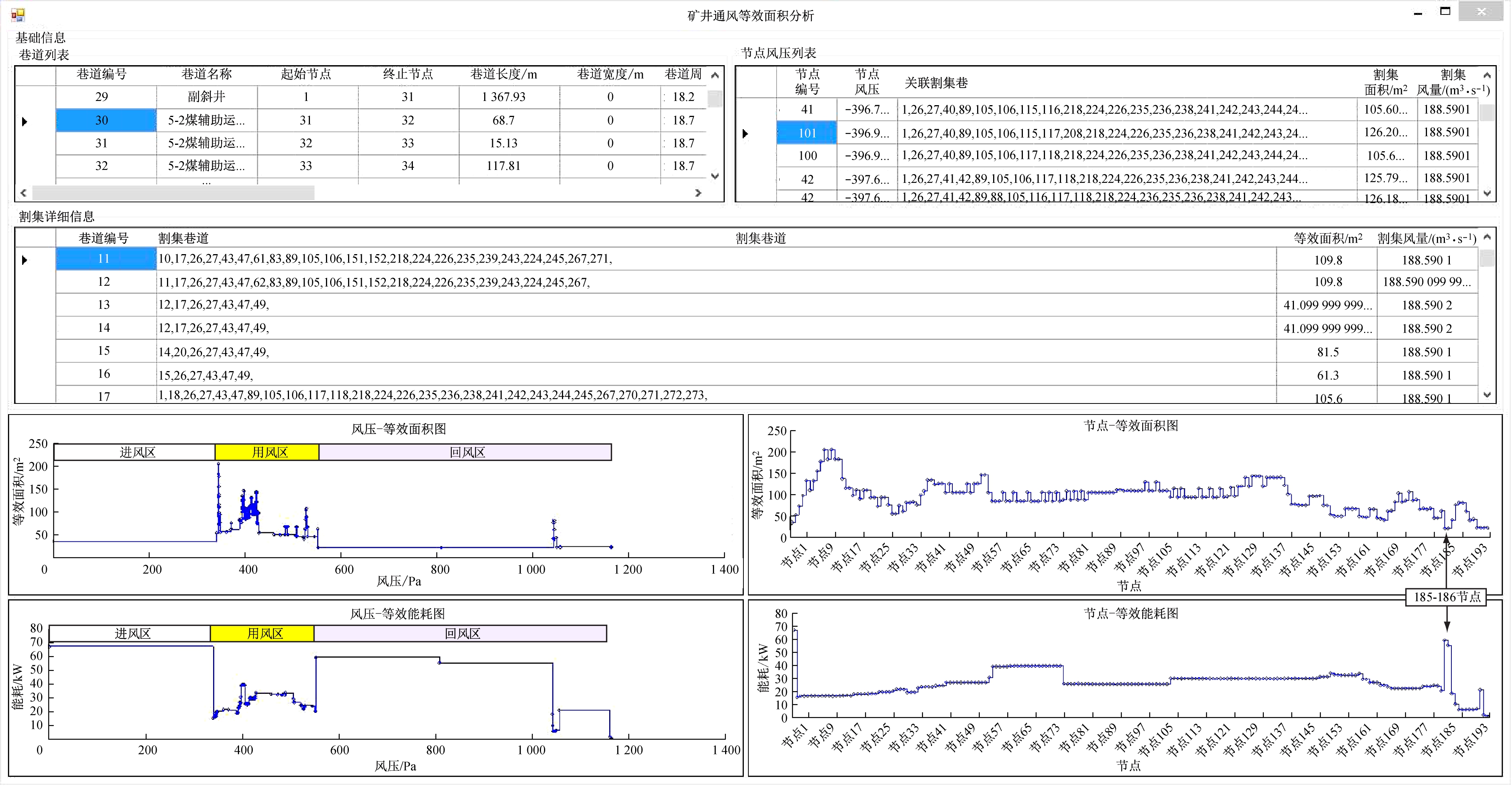
Task: Click the 巷道名称 column header
Action: click(x=207, y=75)
